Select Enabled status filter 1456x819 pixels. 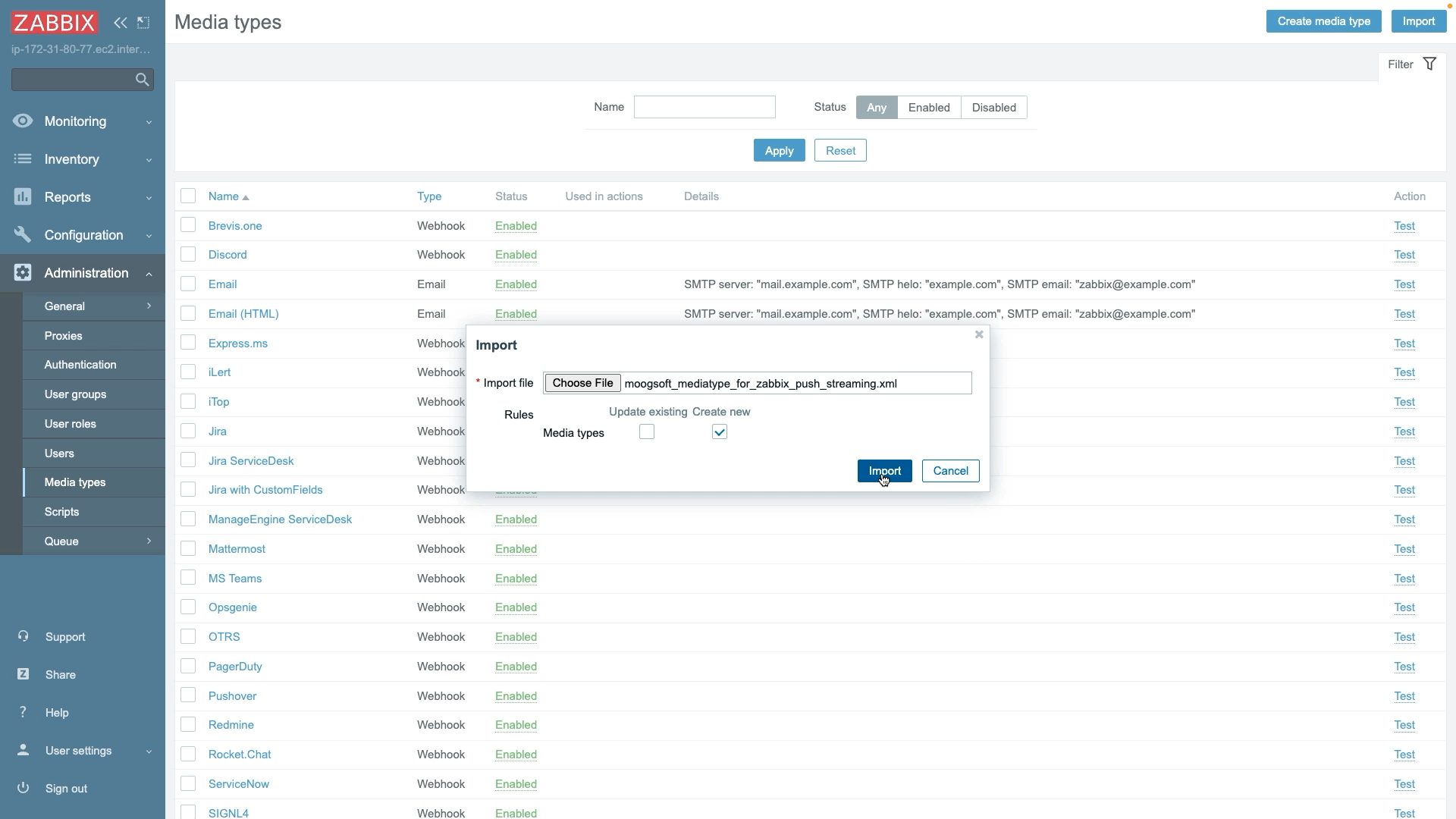(x=929, y=108)
